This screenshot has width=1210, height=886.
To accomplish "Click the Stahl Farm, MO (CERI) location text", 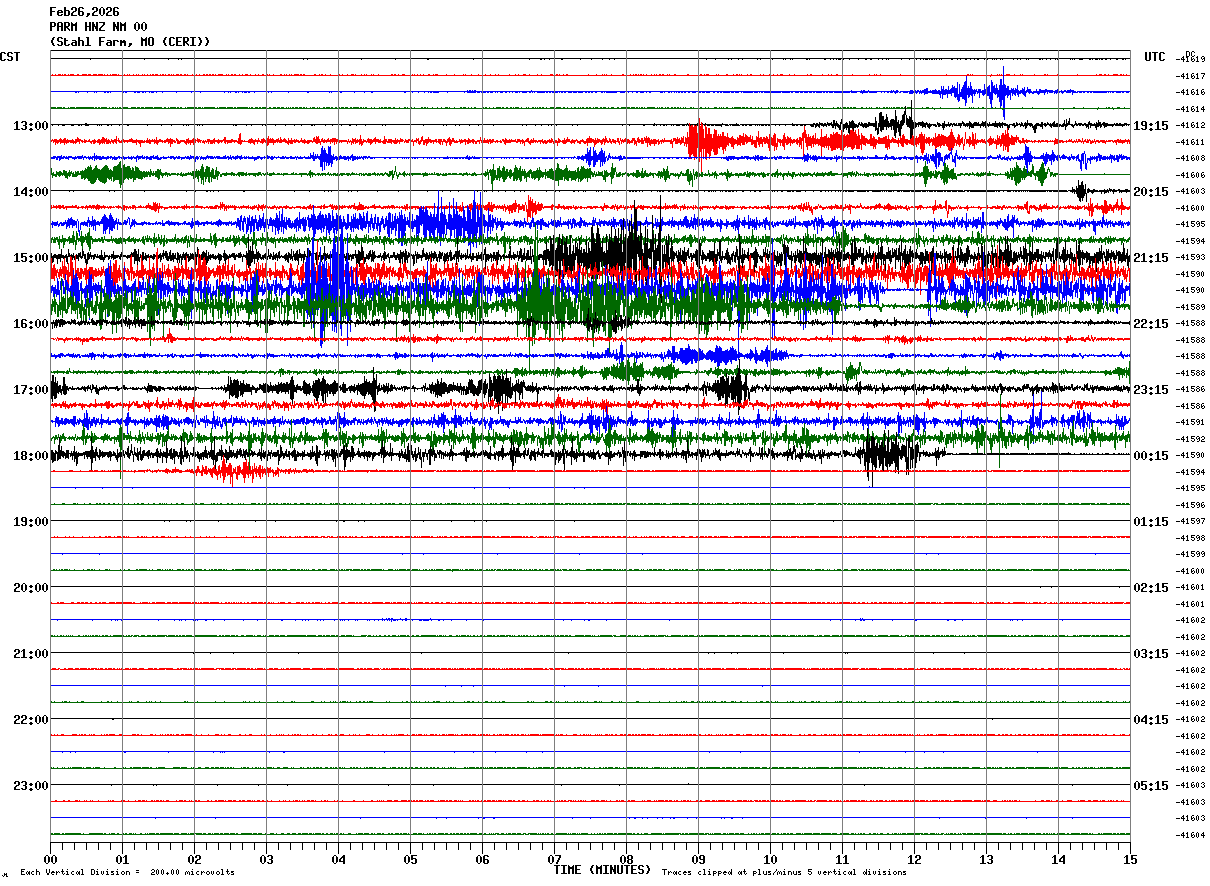I will point(130,42).
